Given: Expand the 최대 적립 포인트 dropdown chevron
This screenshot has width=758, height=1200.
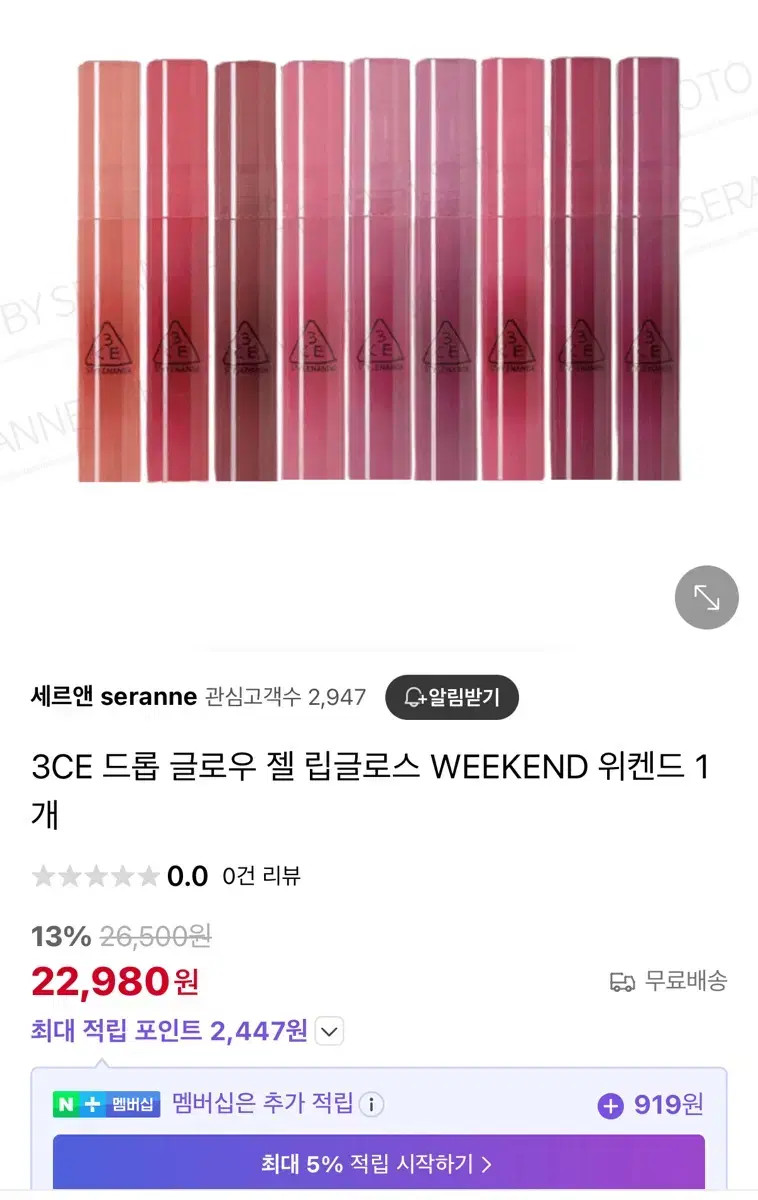Looking at the screenshot, I should 330,1031.
